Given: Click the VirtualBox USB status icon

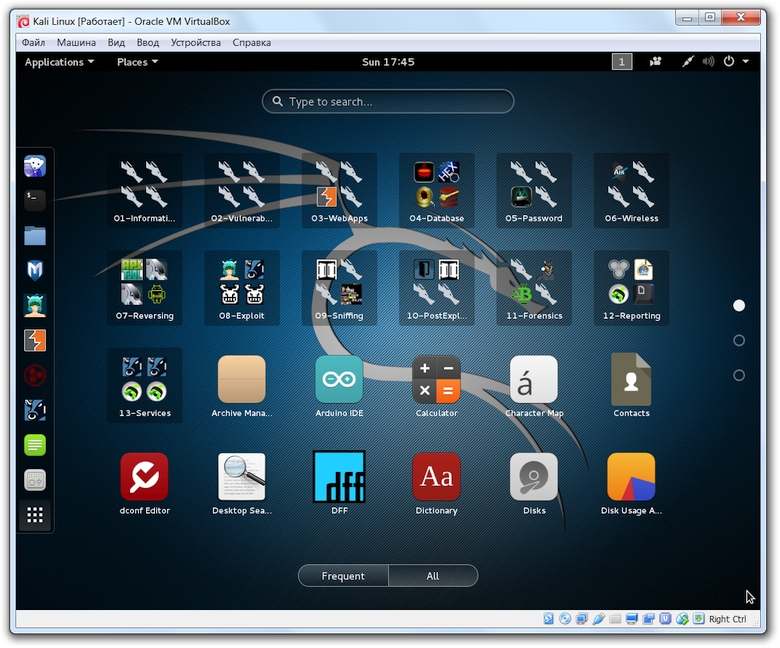Looking at the screenshot, I should pos(598,619).
